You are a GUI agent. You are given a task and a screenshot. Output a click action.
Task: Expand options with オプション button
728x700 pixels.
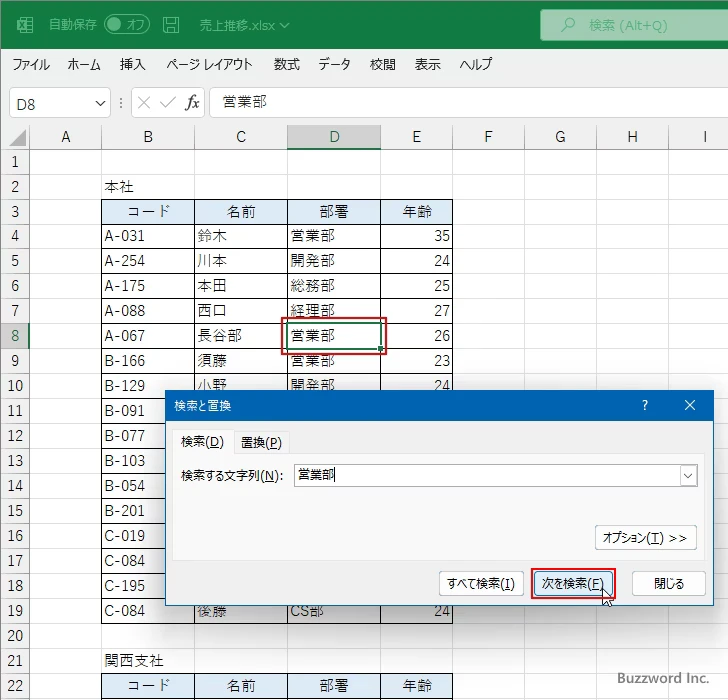pos(645,537)
